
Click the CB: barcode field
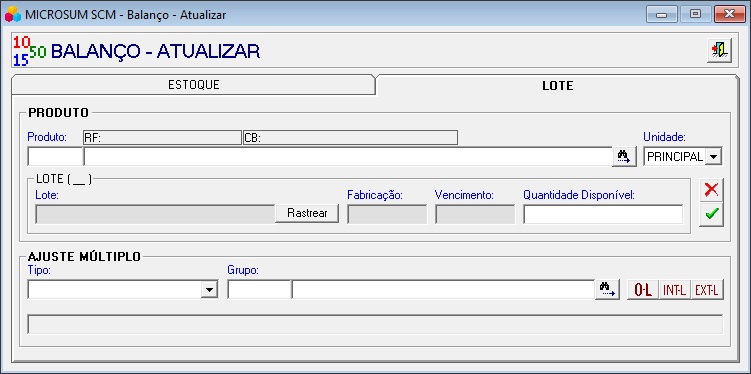point(351,137)
